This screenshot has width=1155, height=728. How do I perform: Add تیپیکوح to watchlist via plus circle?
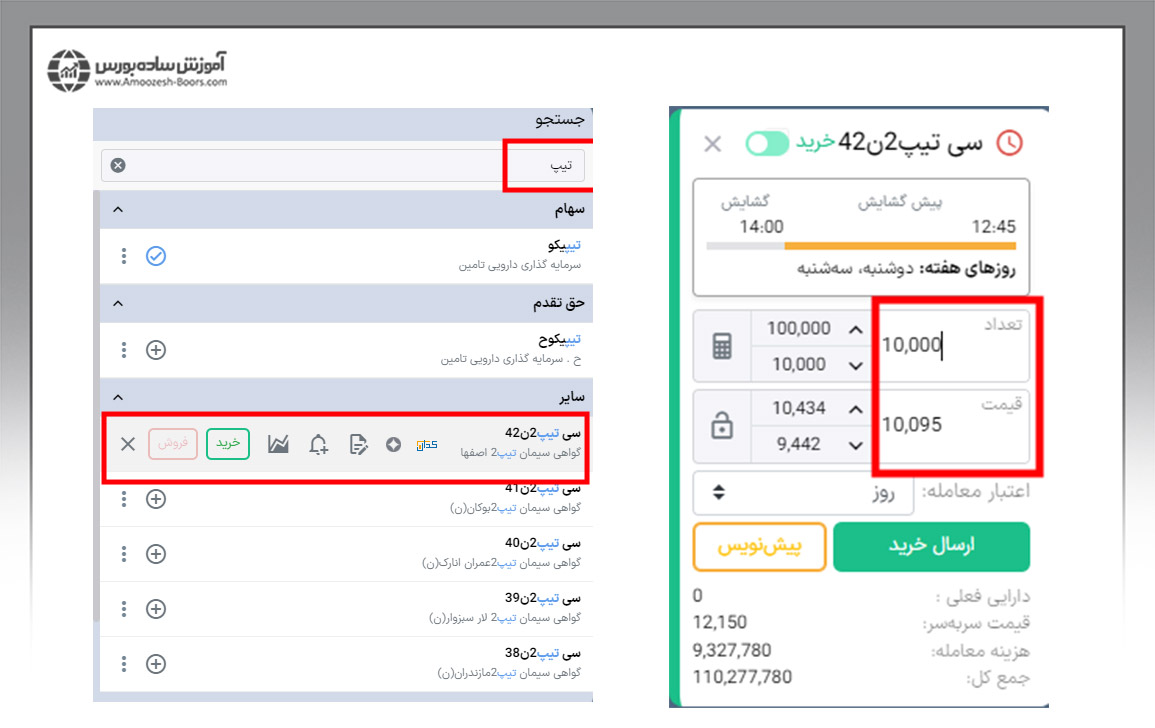pos(155,350)
